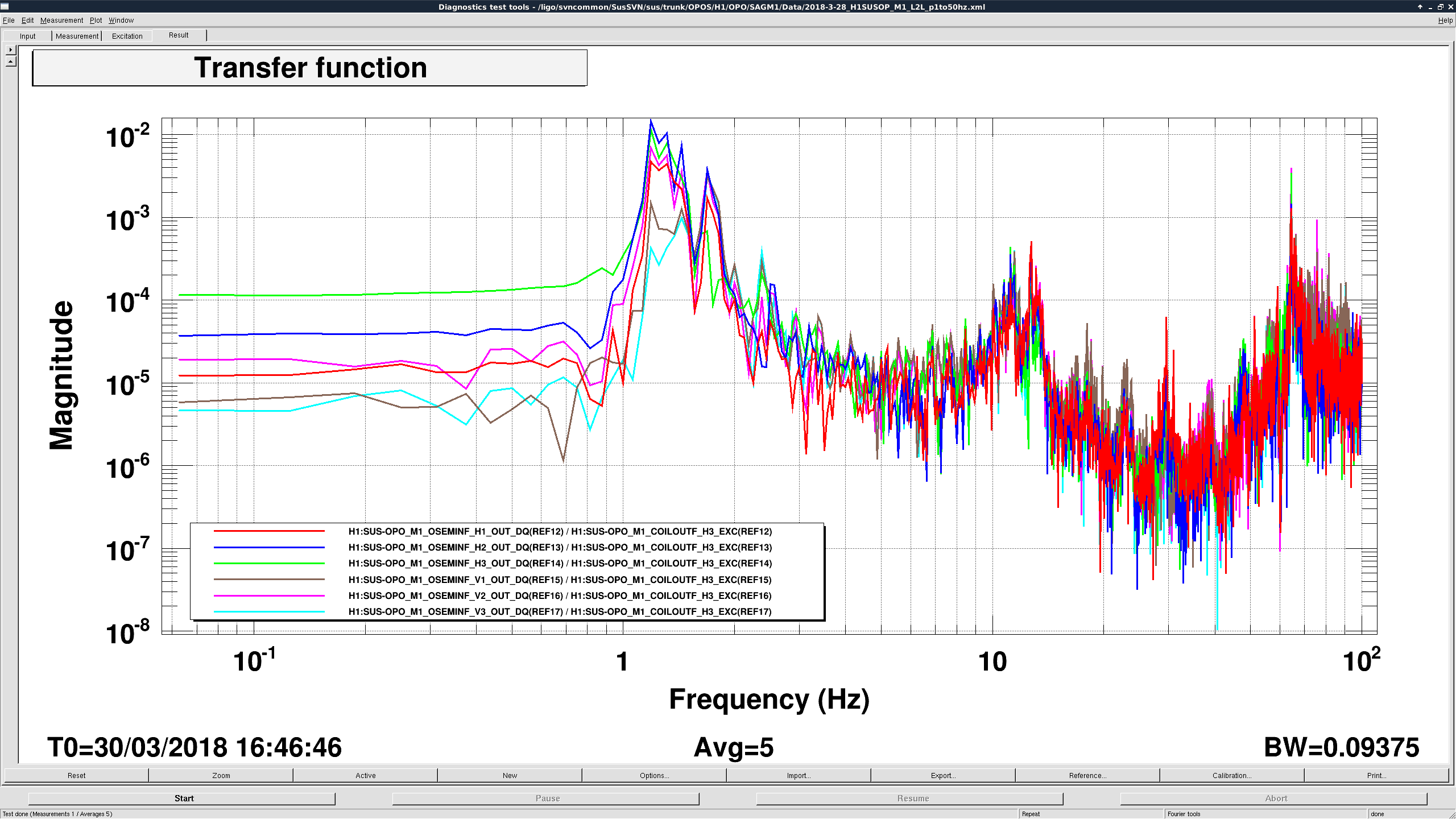Open the Help menu
Screen dimensions: 1456x819
tap(1445, 20)
